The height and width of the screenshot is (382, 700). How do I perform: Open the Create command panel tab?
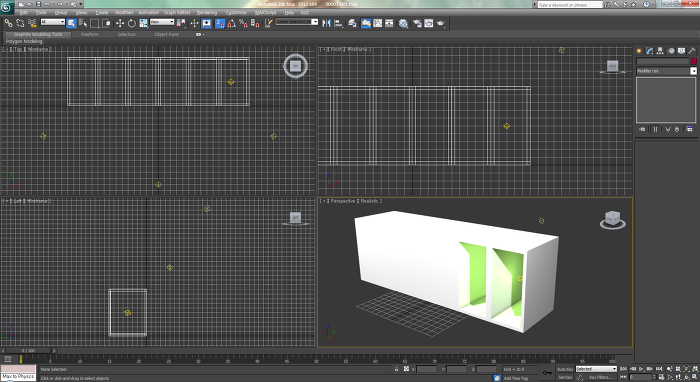[x=639, y=51]
